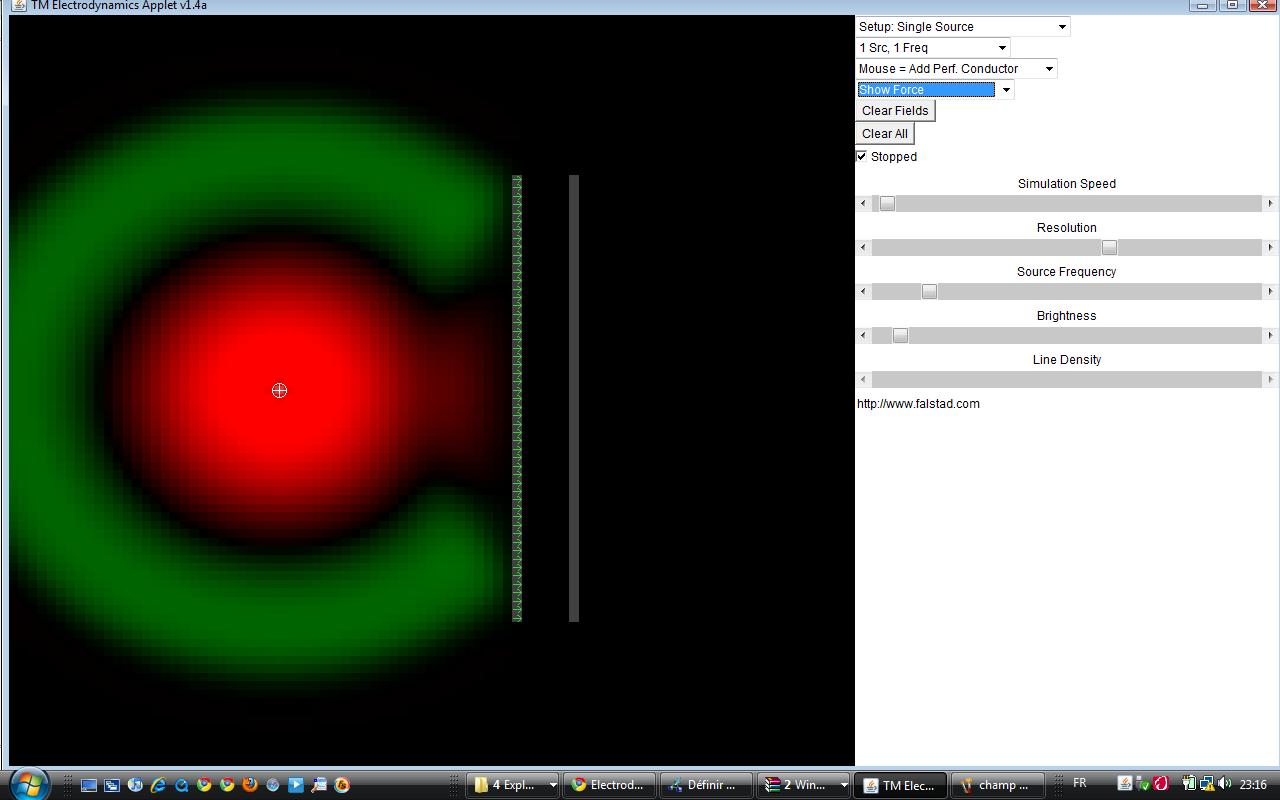Open the Show Force dropdown

935,90
